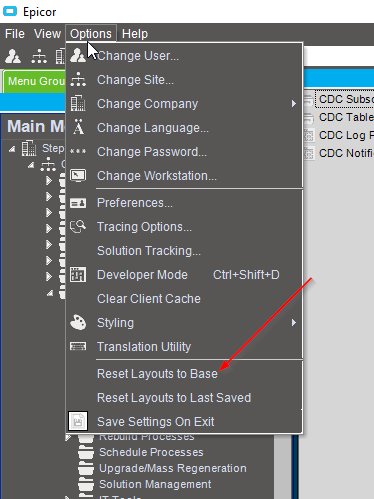
Task: Click the Translation Utility keyboard icon
Action: coord(78,347)
